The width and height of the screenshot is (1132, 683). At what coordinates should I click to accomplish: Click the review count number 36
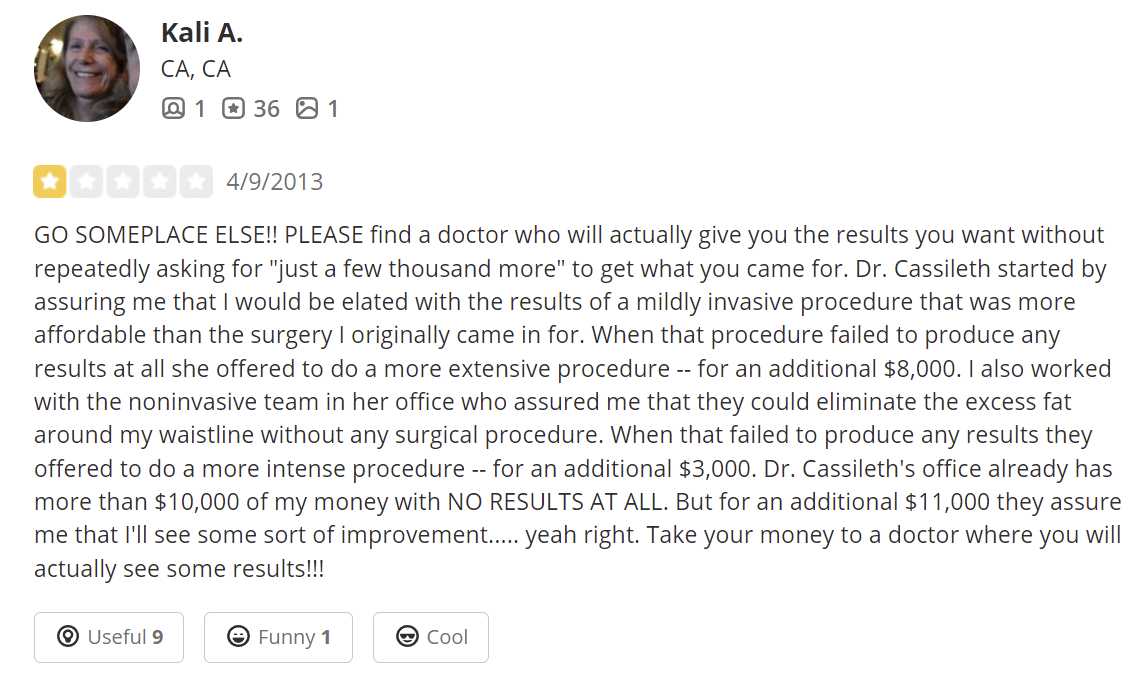coord(266,108)
